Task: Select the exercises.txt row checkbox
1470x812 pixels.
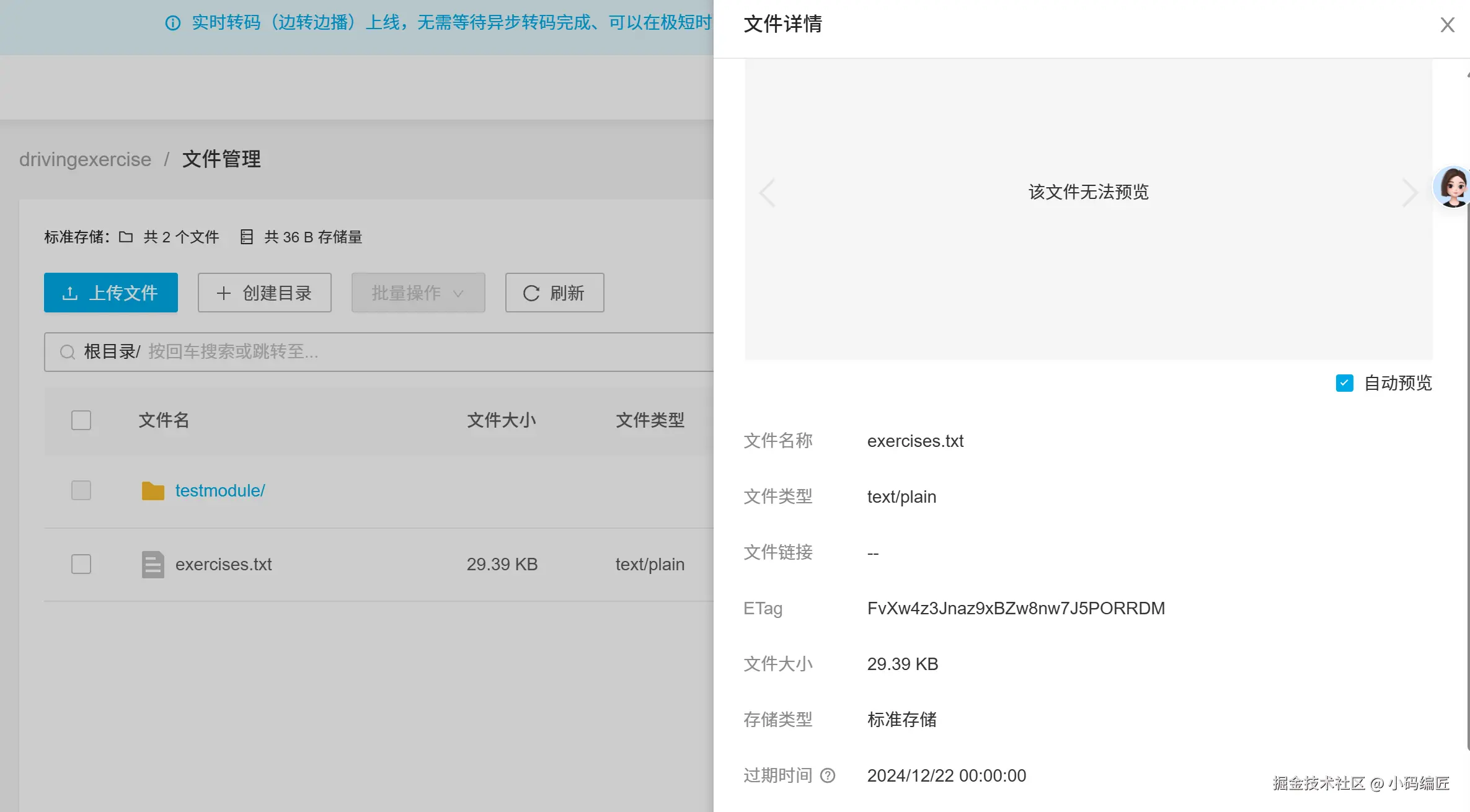Action: pyautogui.click(x=81, y=564)
